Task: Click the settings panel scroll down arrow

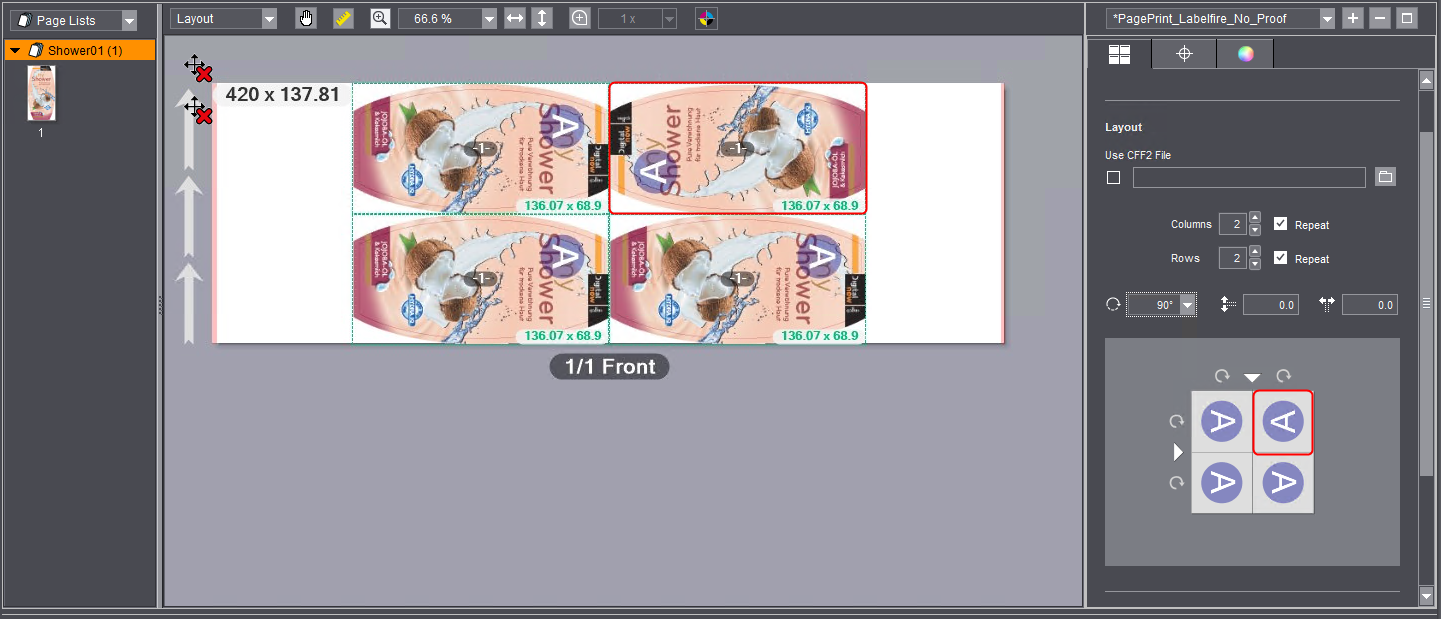Action: tap(1427, 596)
